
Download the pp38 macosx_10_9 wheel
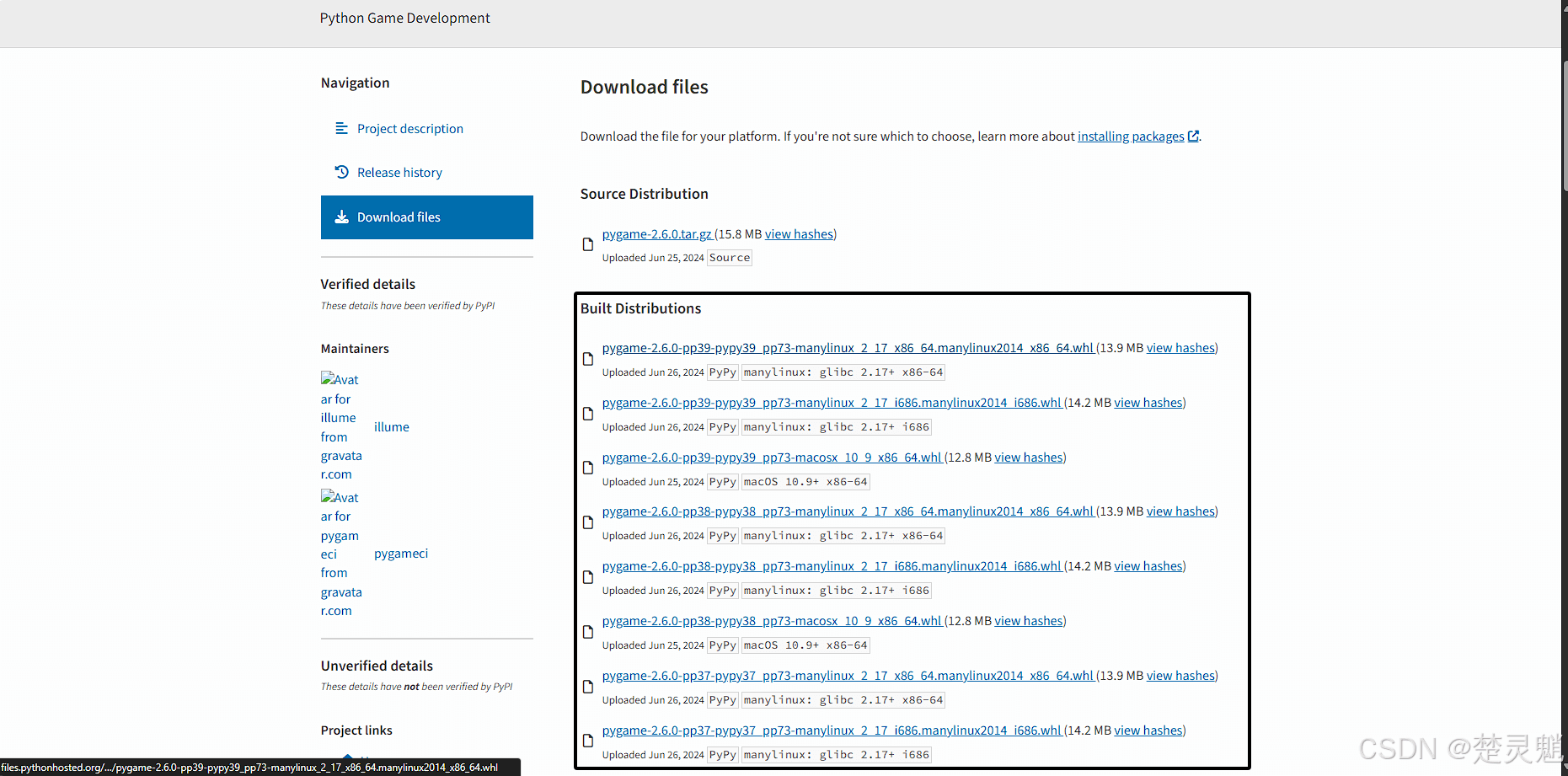pyautogui.click(x=771, y=621)
